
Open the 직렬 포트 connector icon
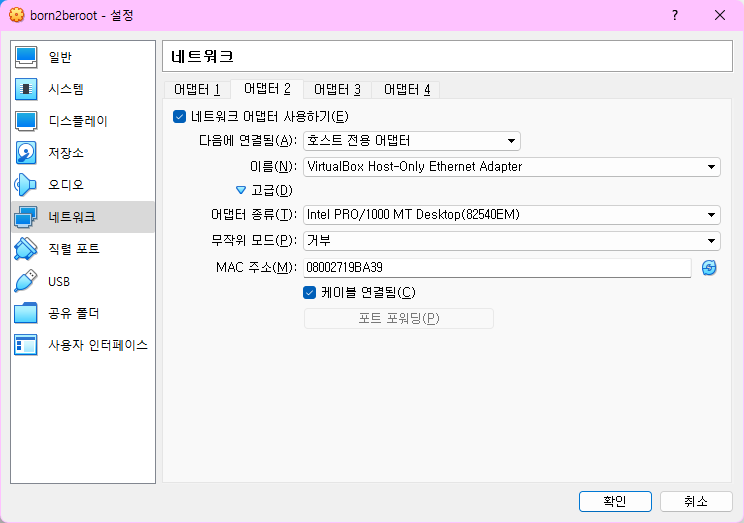[x=26, y=249]
